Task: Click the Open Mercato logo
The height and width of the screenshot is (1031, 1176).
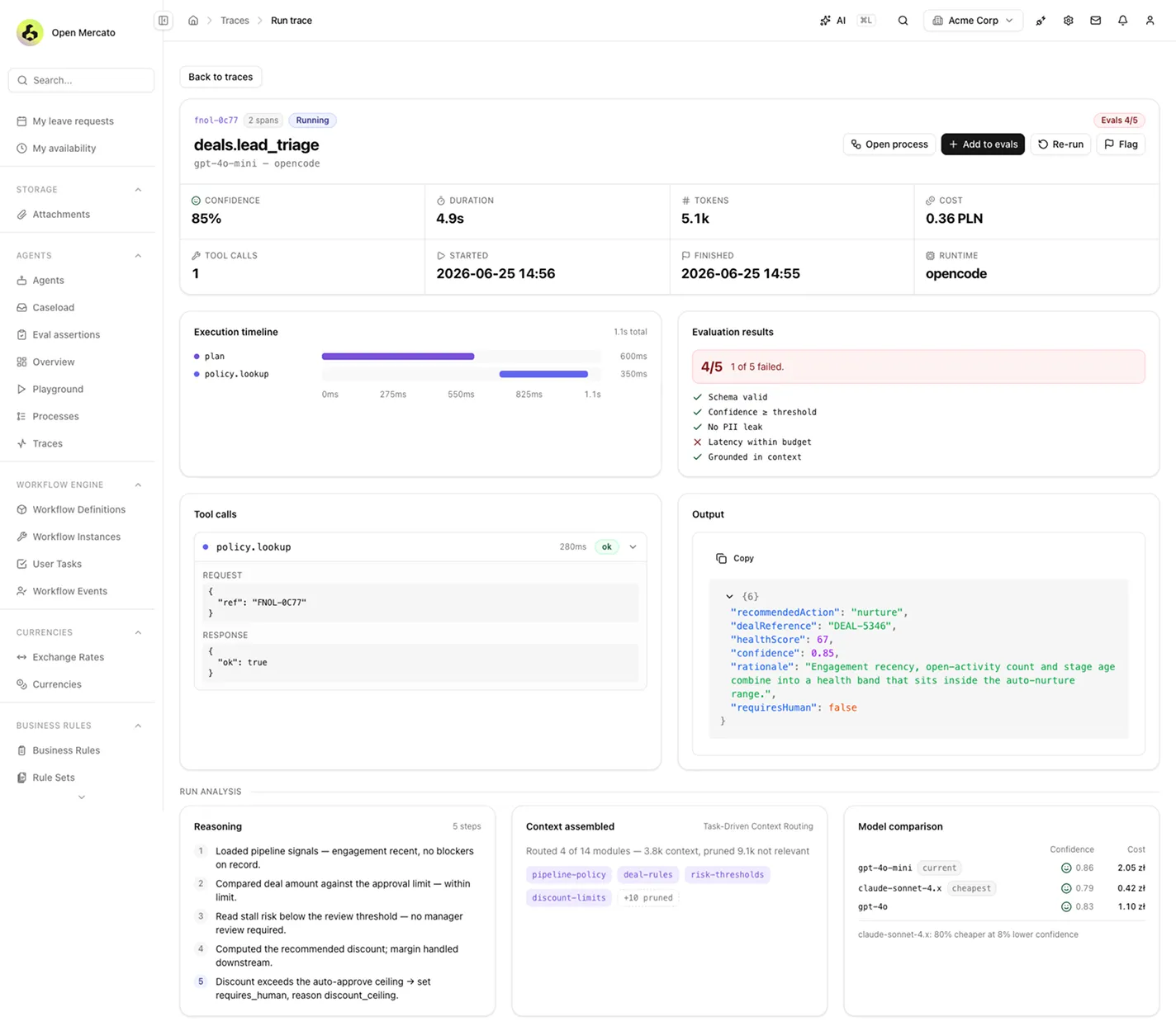Action: point(31,32)
